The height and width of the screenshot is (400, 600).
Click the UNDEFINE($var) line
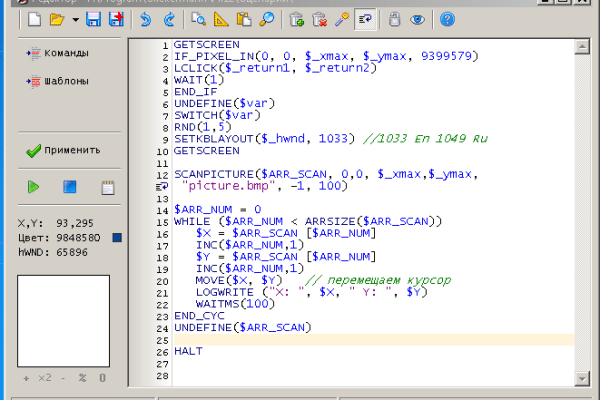[x=224, y=103]
